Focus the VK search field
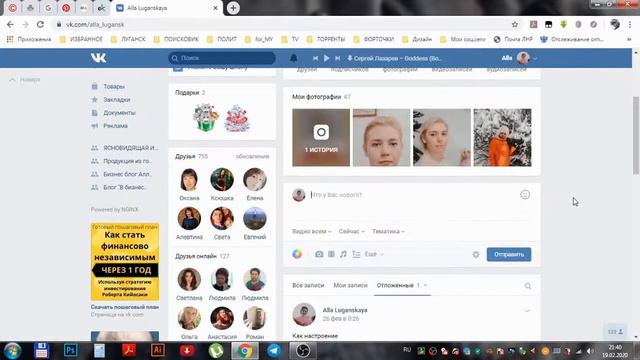This screenshot has width=640, height=360. click(222, 58)
